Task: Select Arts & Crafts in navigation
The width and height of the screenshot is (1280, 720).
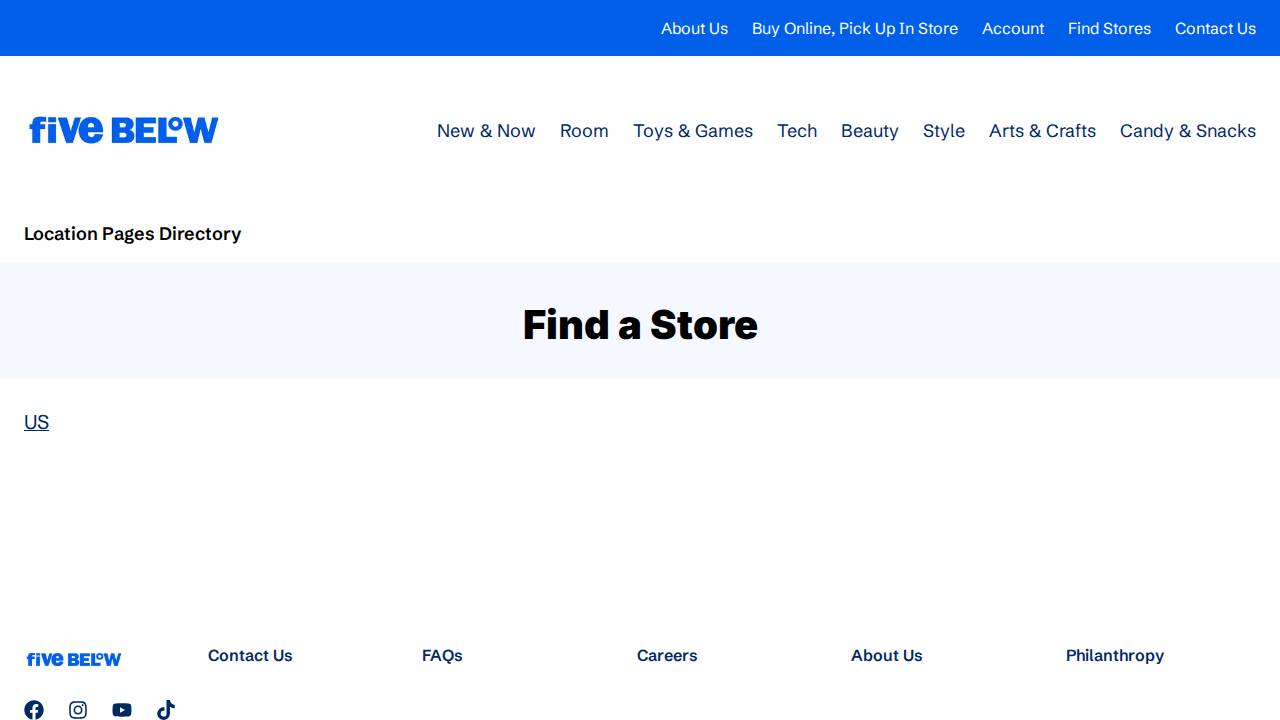Action: (1042, 131)
